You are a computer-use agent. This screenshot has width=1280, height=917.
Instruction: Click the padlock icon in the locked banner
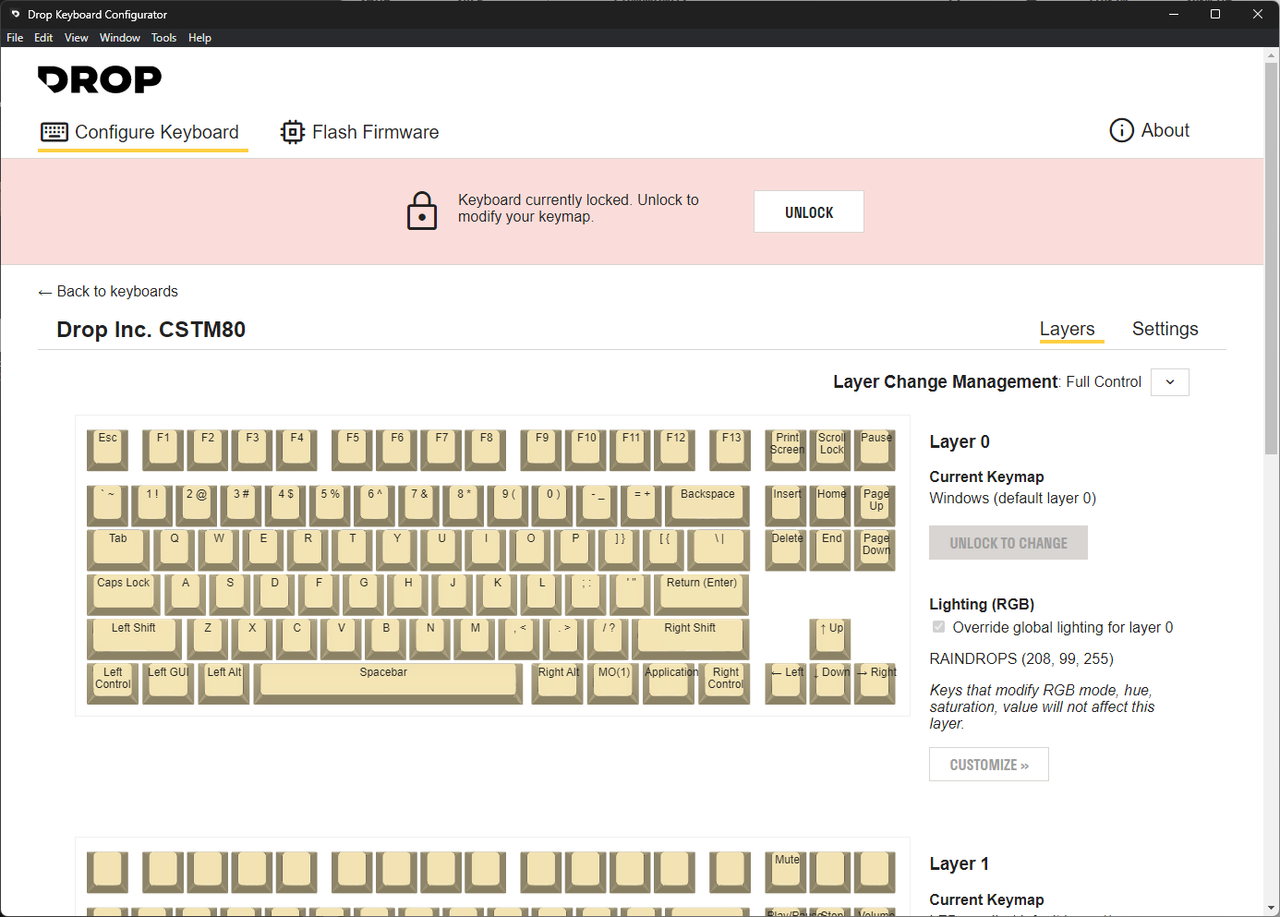(422, 211)
